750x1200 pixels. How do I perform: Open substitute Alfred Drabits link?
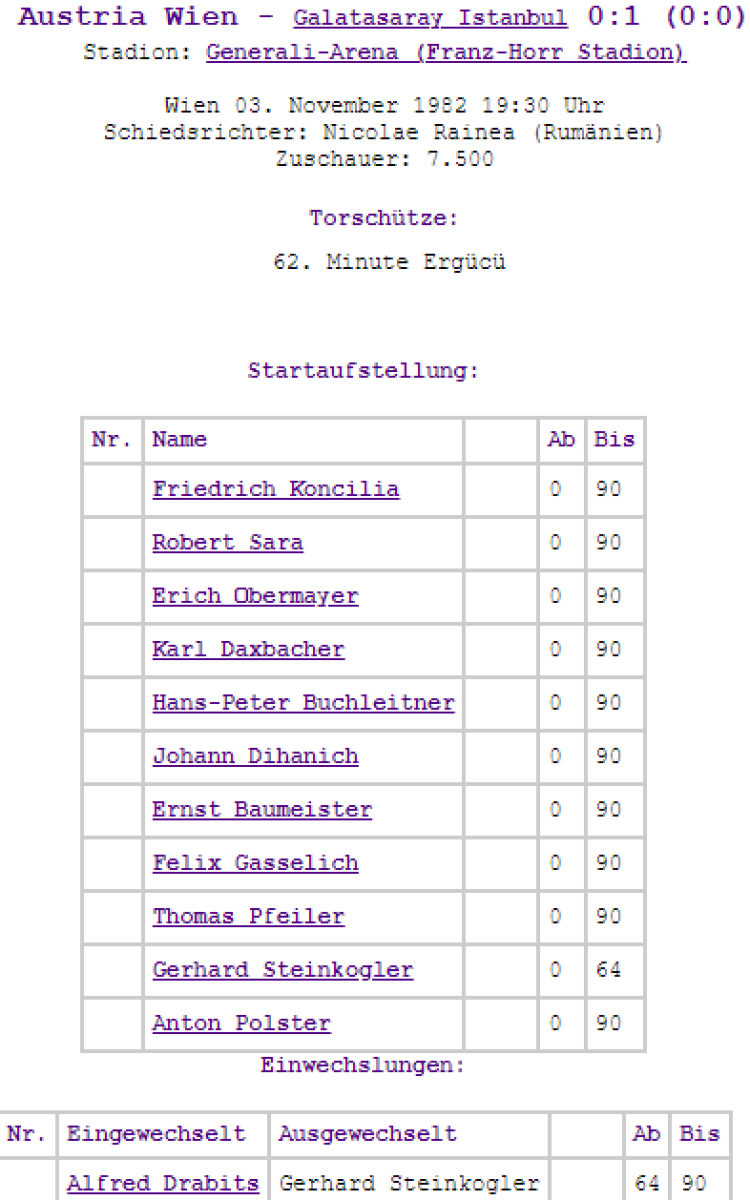tap(162, 1184)
